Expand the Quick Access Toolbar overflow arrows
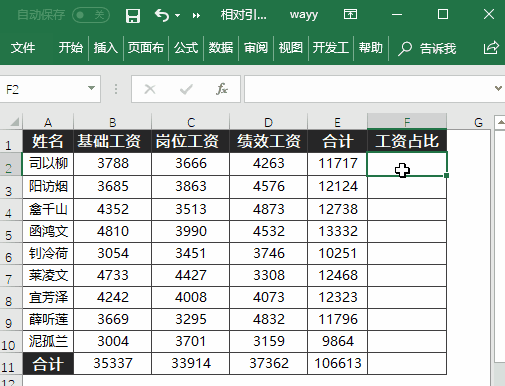The image size is (505, 386). point(196,16)
